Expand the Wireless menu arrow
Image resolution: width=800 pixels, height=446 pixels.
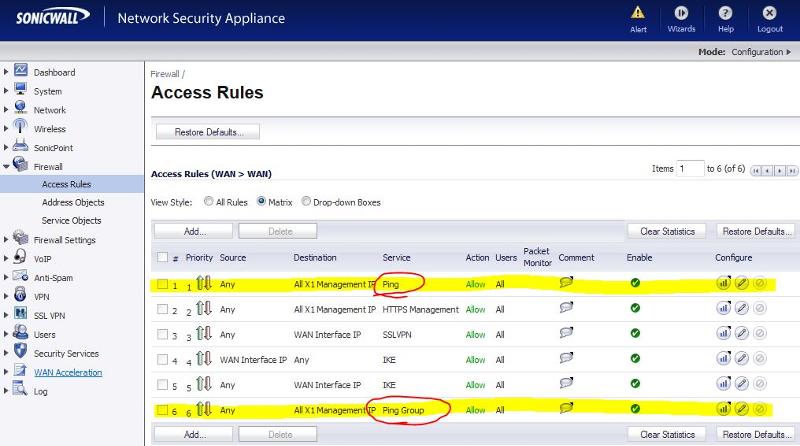click(x=6, y=129)
